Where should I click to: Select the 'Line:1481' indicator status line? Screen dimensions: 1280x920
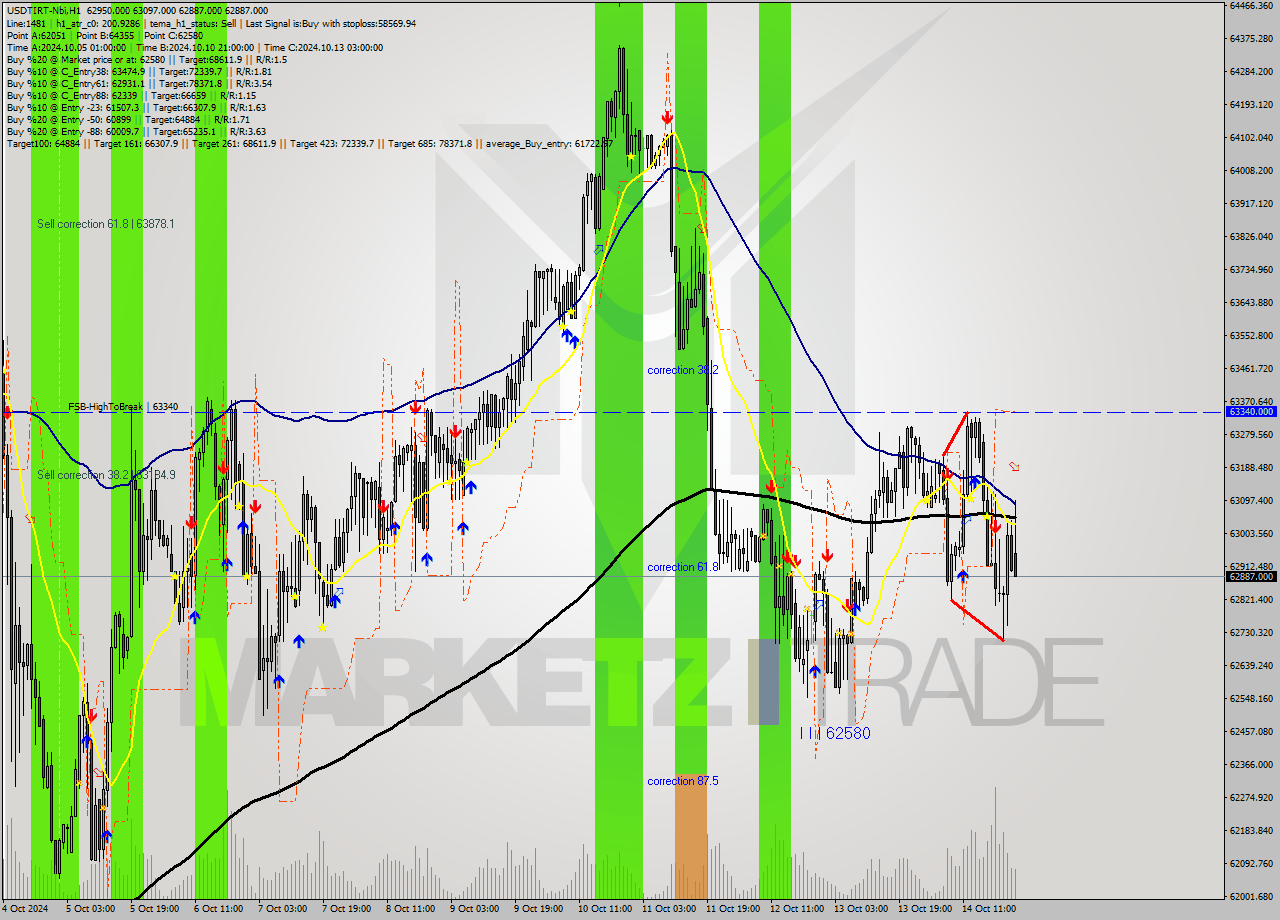pyautogui.click(x=211, y=23)
